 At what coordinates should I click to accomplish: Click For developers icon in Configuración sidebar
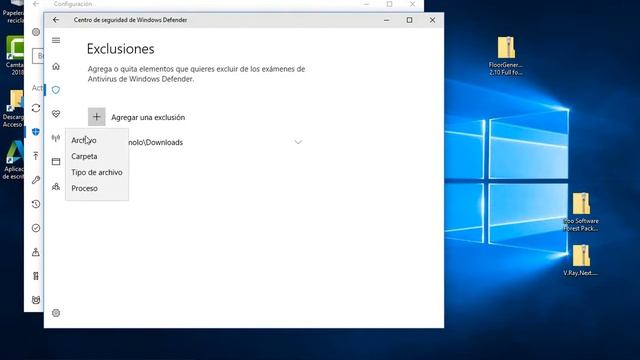36,276
